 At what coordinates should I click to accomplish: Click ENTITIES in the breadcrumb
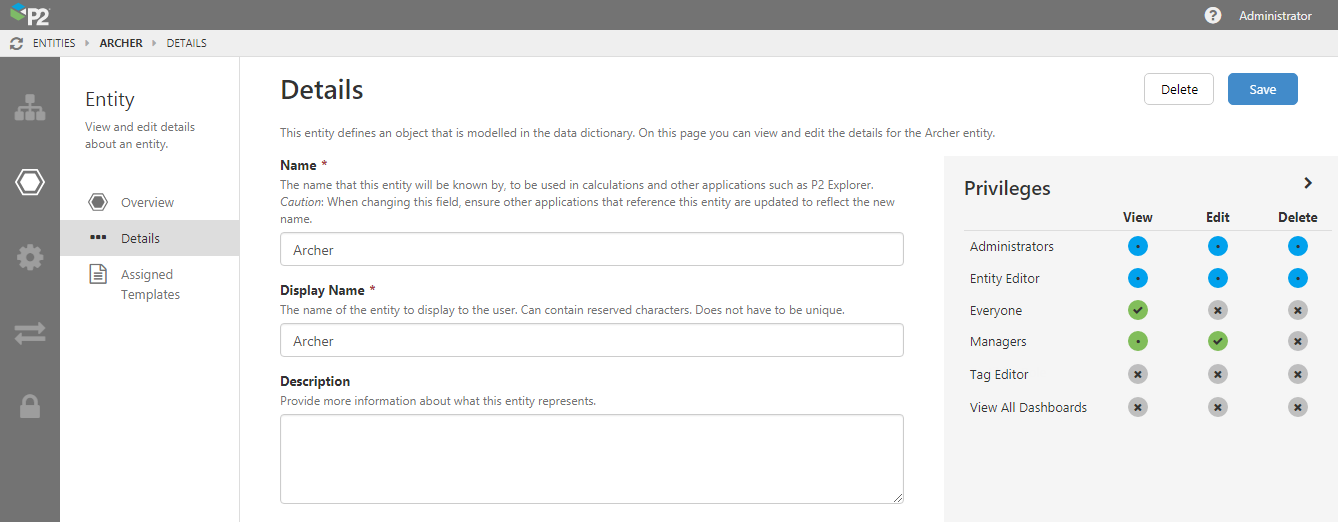(x=54, y=43)
